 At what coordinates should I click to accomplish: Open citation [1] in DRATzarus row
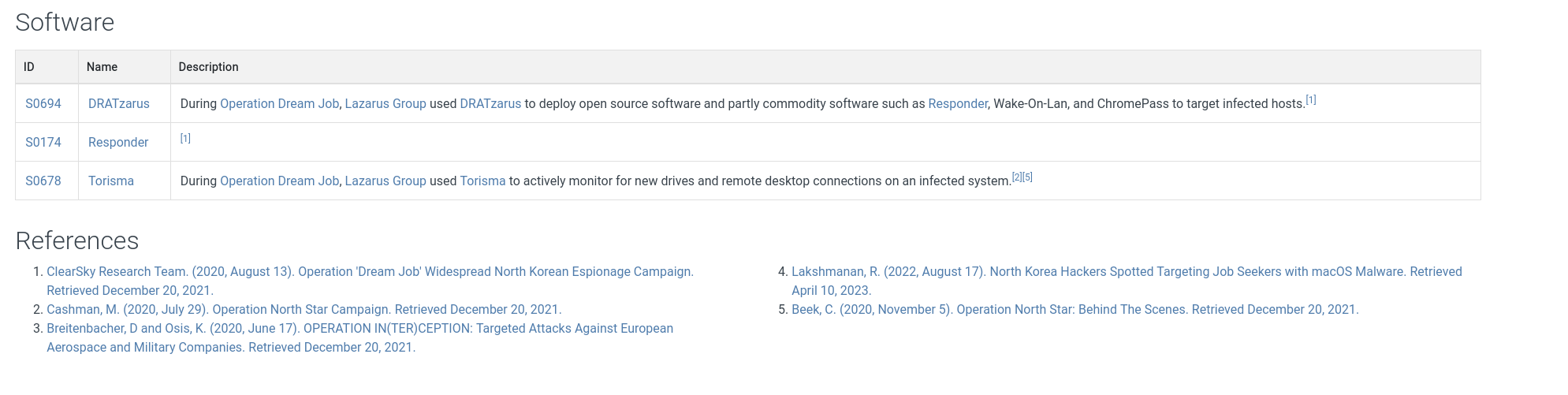(x=1311, y=99)
